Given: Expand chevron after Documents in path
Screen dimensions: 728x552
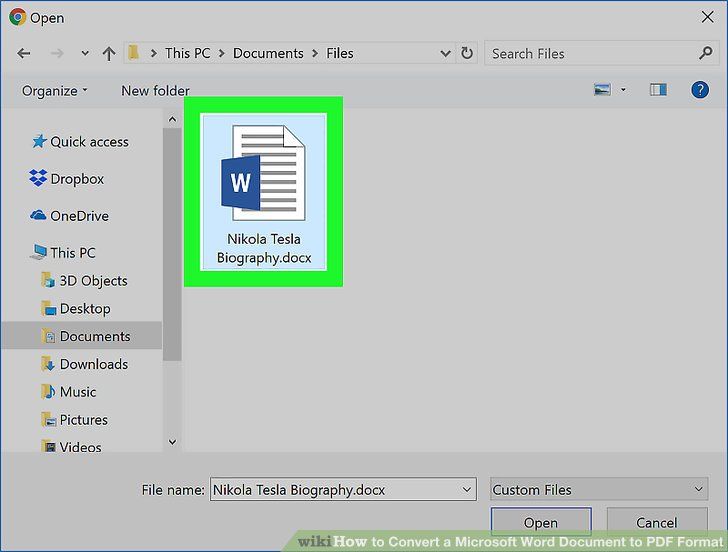Looking at the screenshot, I should pos(315,54).
